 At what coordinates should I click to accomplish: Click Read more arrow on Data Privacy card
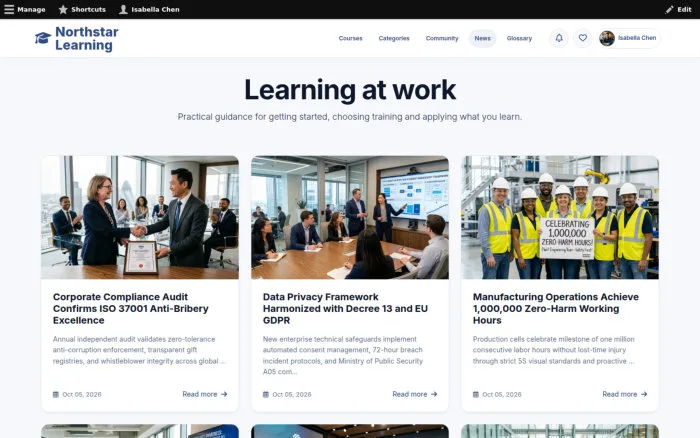[434, 394]
